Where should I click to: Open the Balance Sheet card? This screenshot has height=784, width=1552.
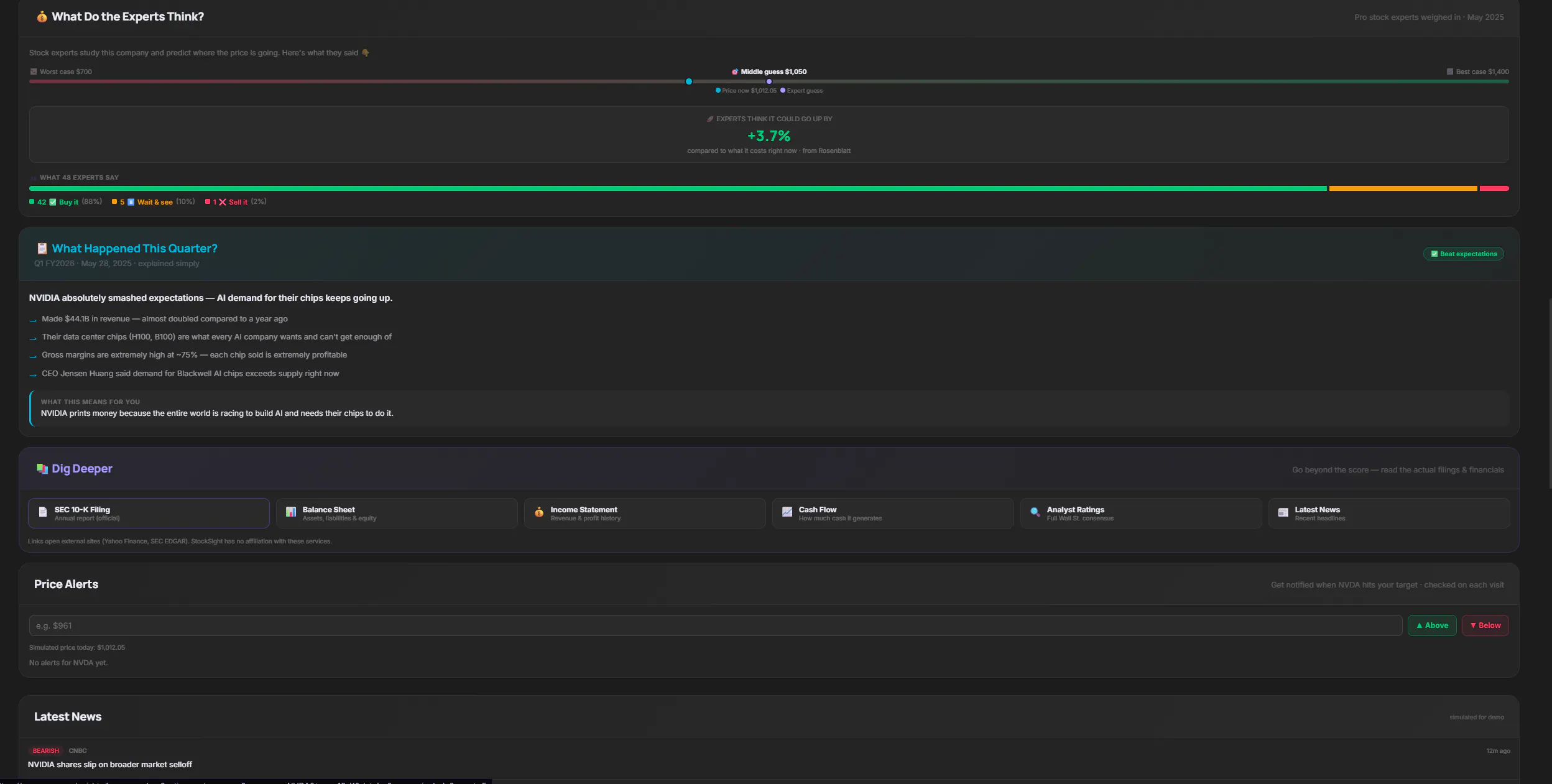[x=397, y=513]
